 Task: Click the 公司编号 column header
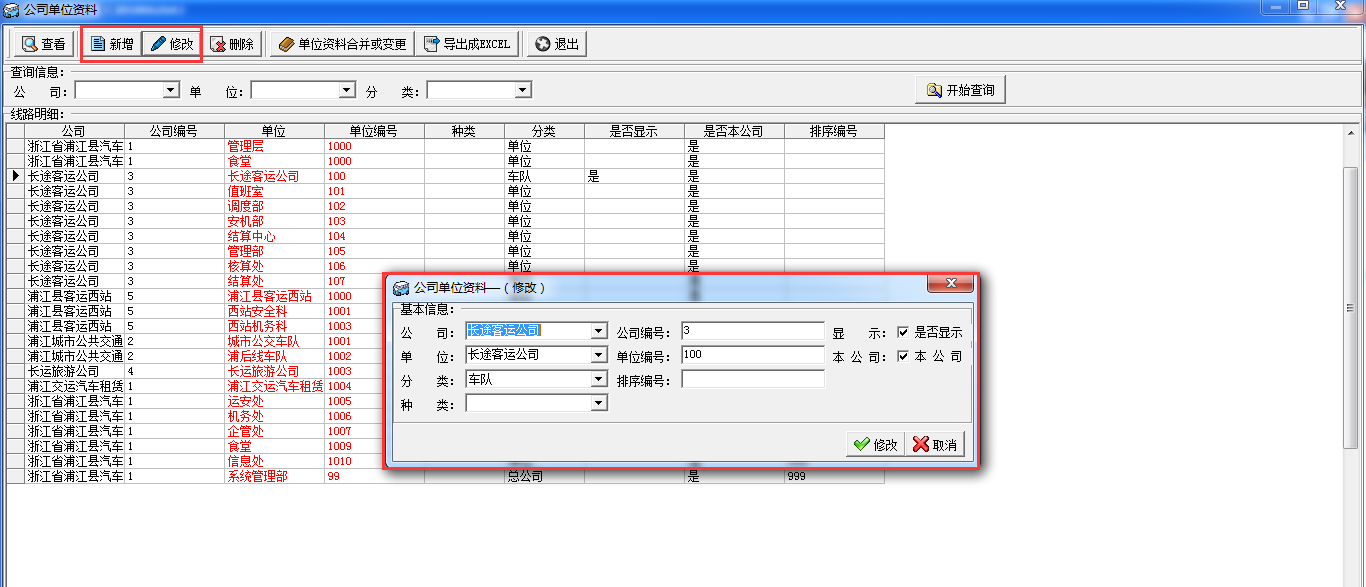pos(174,131)
